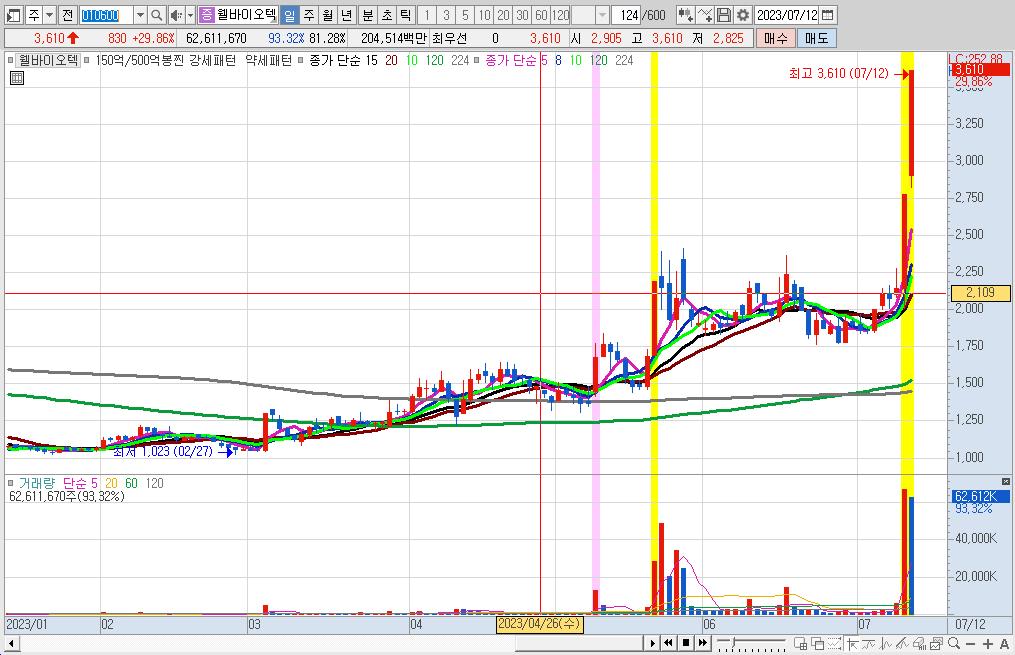Edit the date field 2023/07/12
Viewport: 1015px width, 655px height.
point(787,15)
